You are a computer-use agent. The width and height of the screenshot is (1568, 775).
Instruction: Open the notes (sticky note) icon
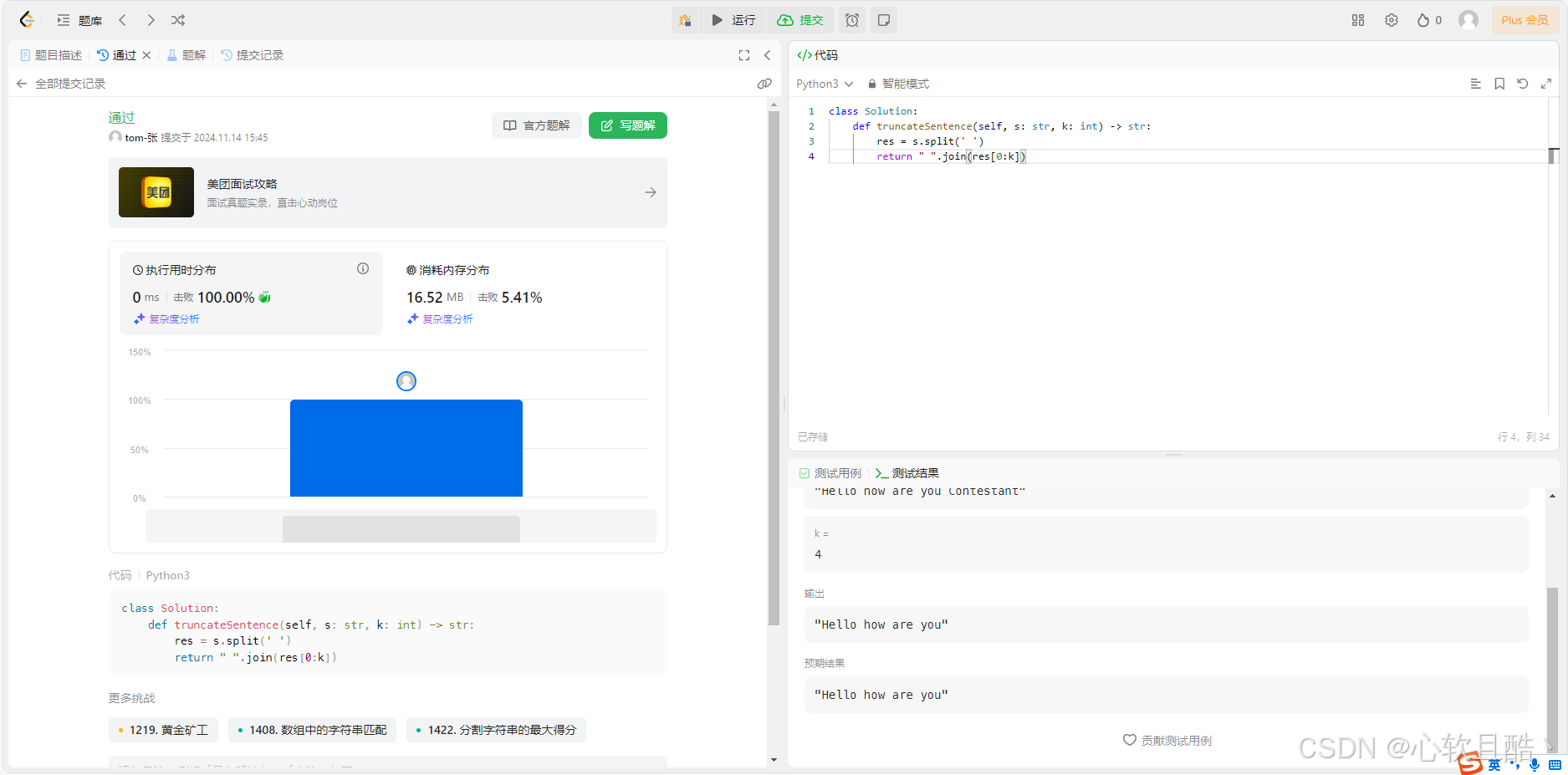pyautogui.click(x=883, y=19)
